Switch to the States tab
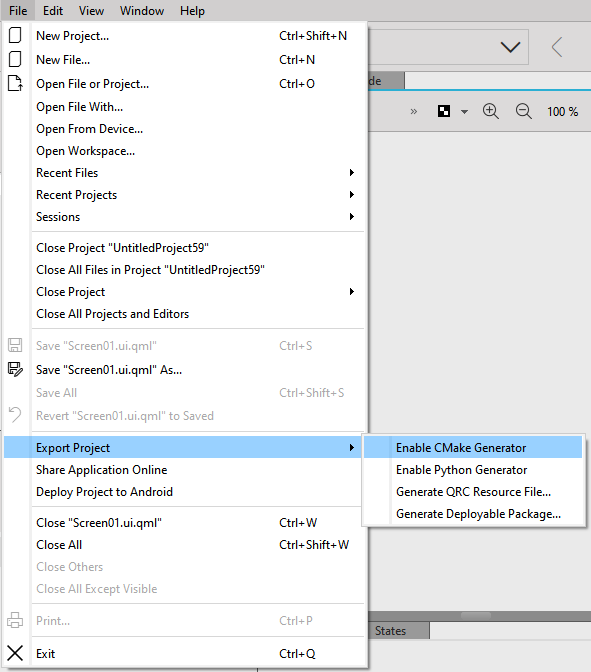This screenshot has width=591, height=672. tap(399, 630)
